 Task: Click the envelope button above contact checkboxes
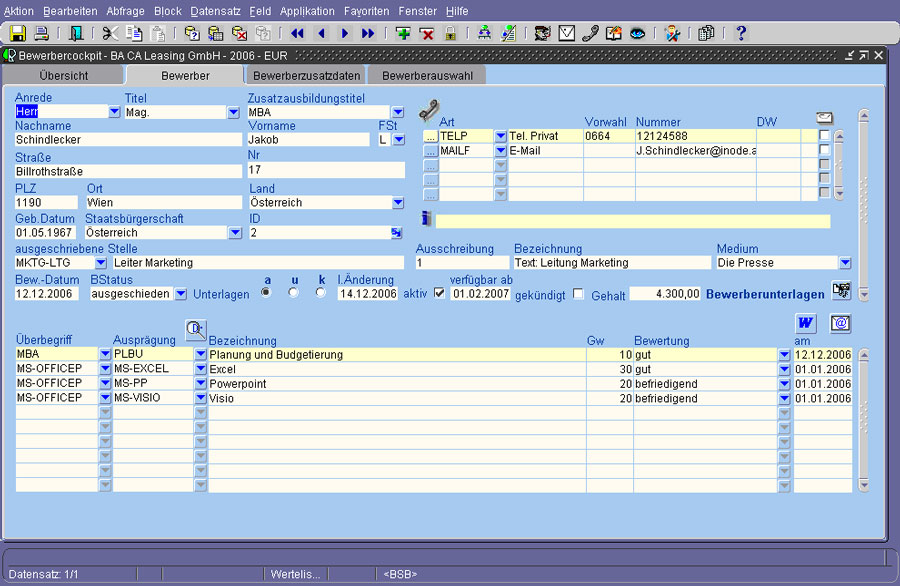[824, 118]
